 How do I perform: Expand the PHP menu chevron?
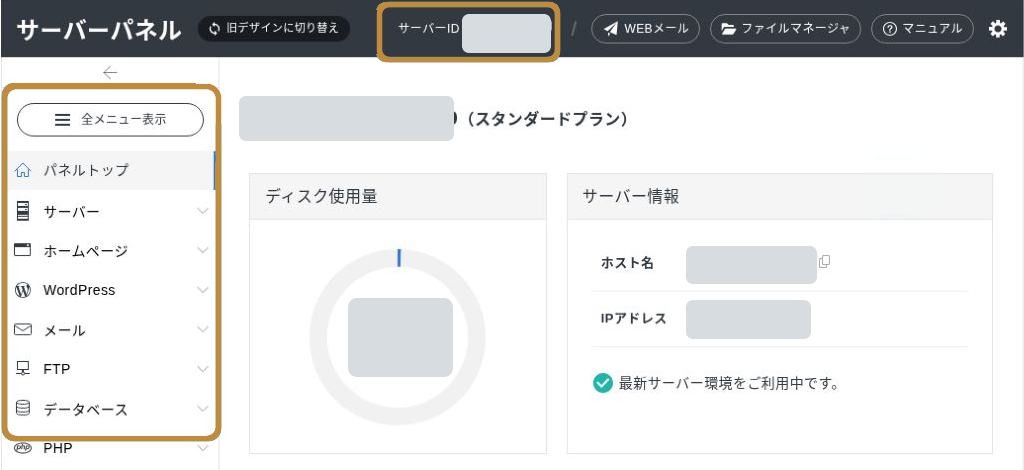[x=202, y=448]
